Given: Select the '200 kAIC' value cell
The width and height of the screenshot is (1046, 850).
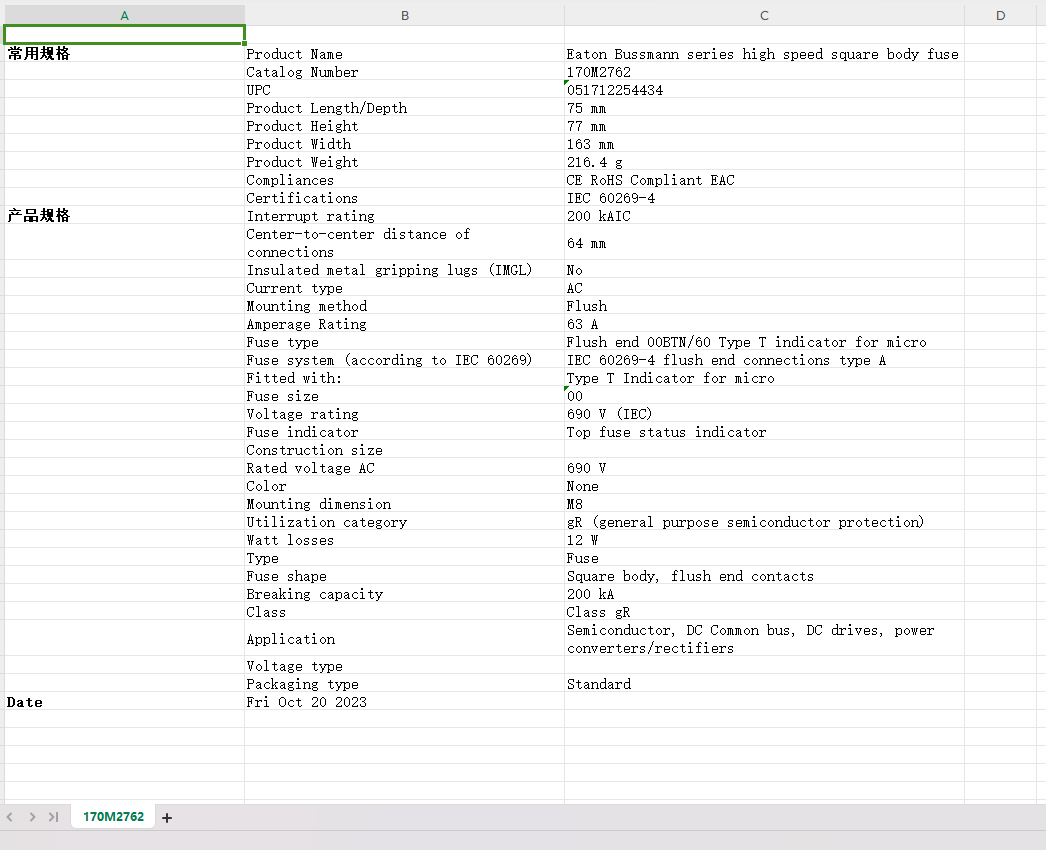Looking at the screenshot, I should tap(764, 216).
